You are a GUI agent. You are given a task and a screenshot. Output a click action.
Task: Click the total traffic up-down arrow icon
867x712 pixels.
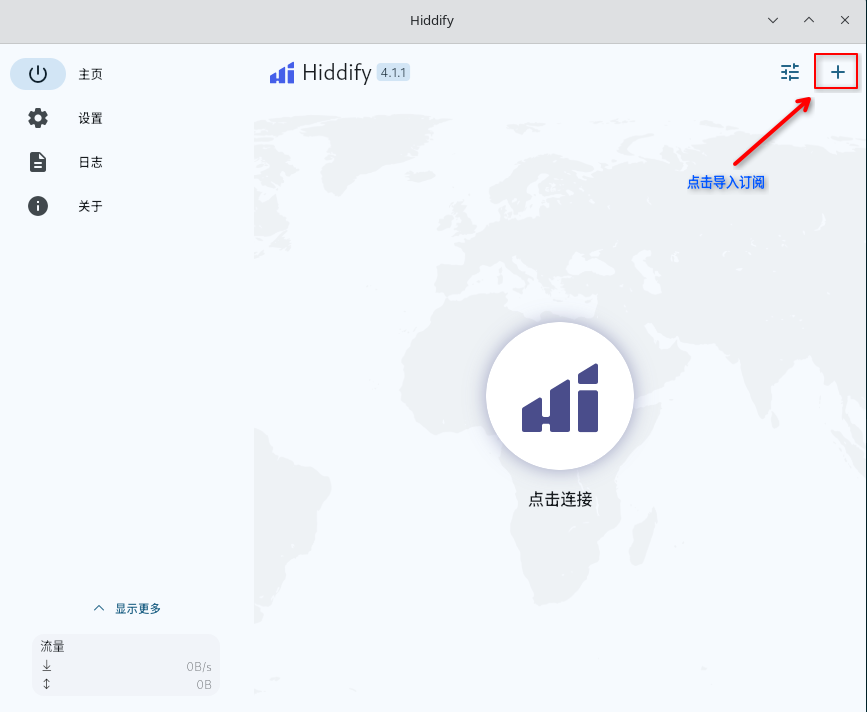46,684
